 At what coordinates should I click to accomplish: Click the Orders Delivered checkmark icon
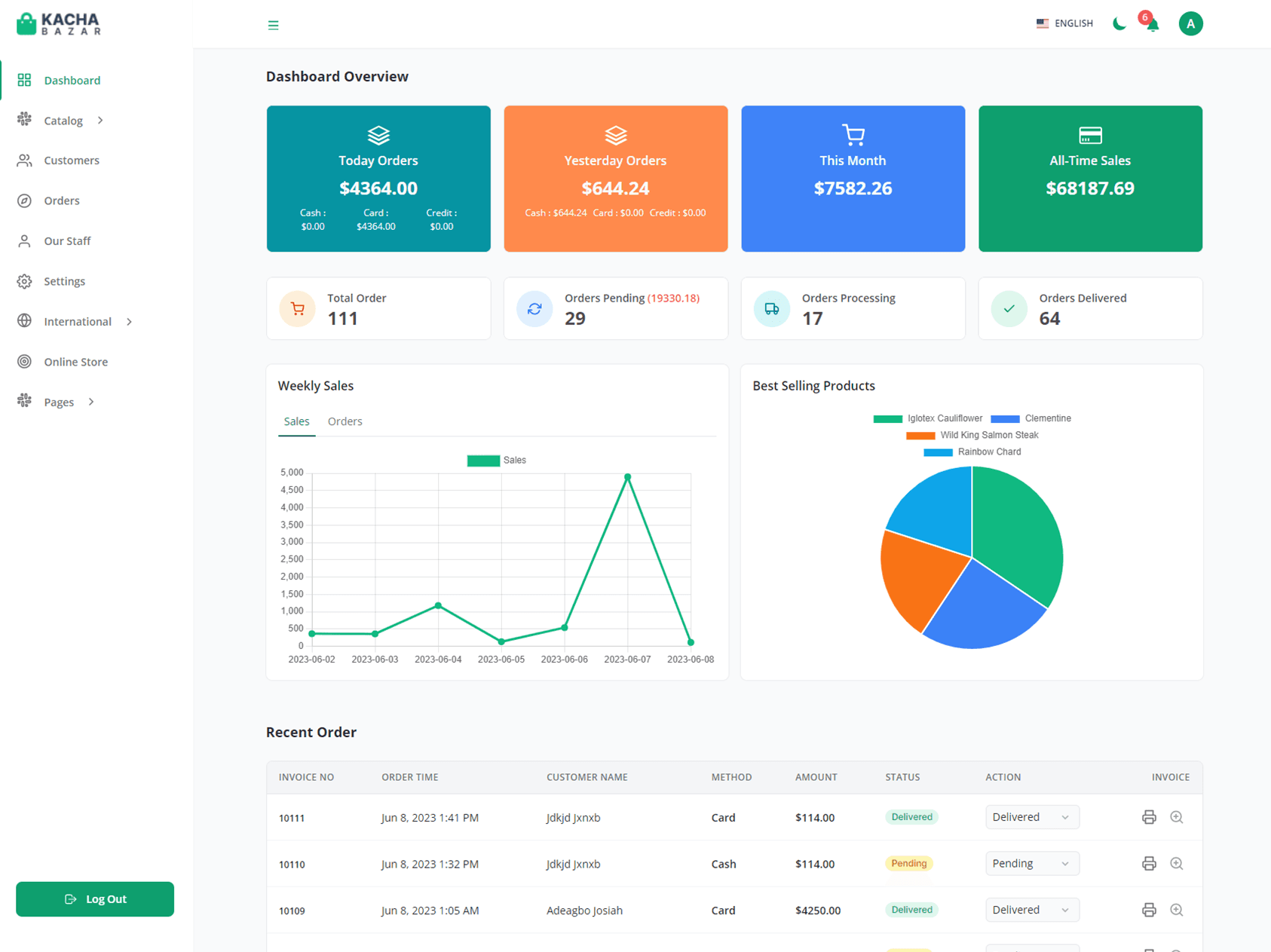1009,309
